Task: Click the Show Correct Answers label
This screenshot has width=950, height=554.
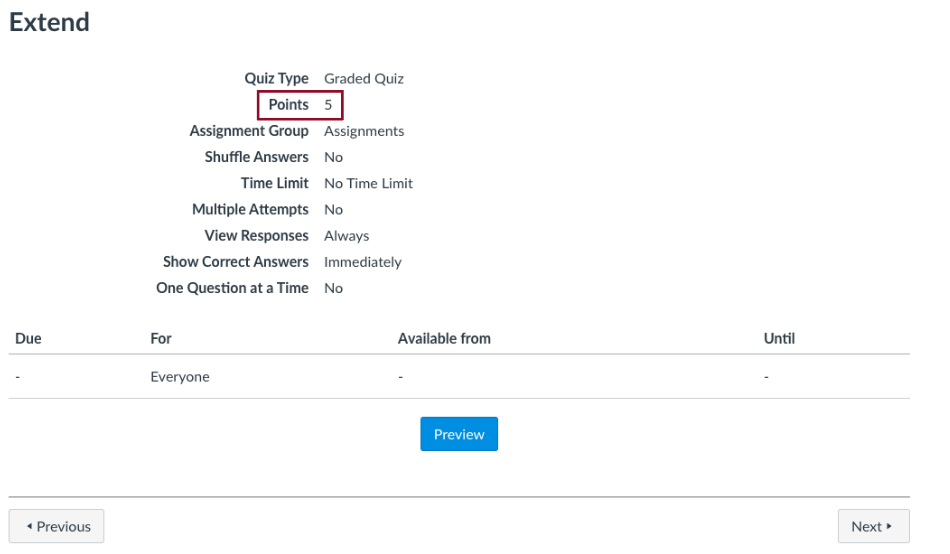Action: [236, 261]
